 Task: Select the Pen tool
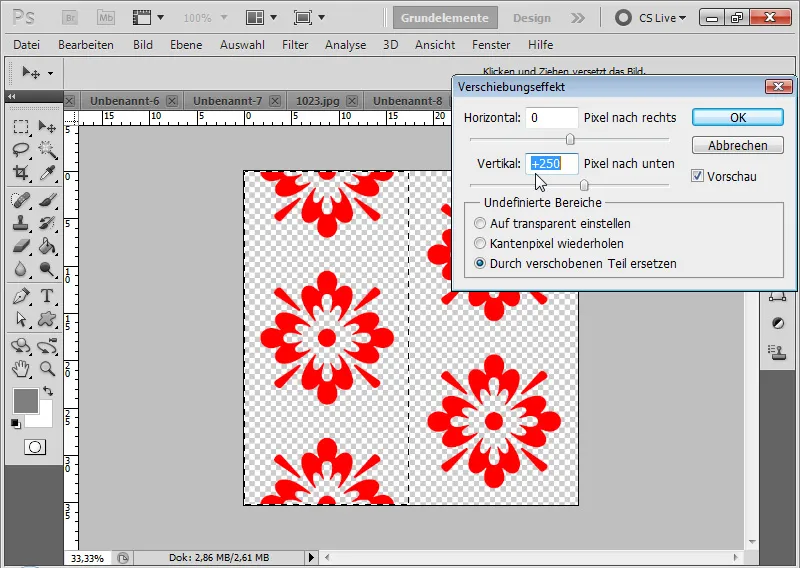pyautogui.click(x=21, y=296)
